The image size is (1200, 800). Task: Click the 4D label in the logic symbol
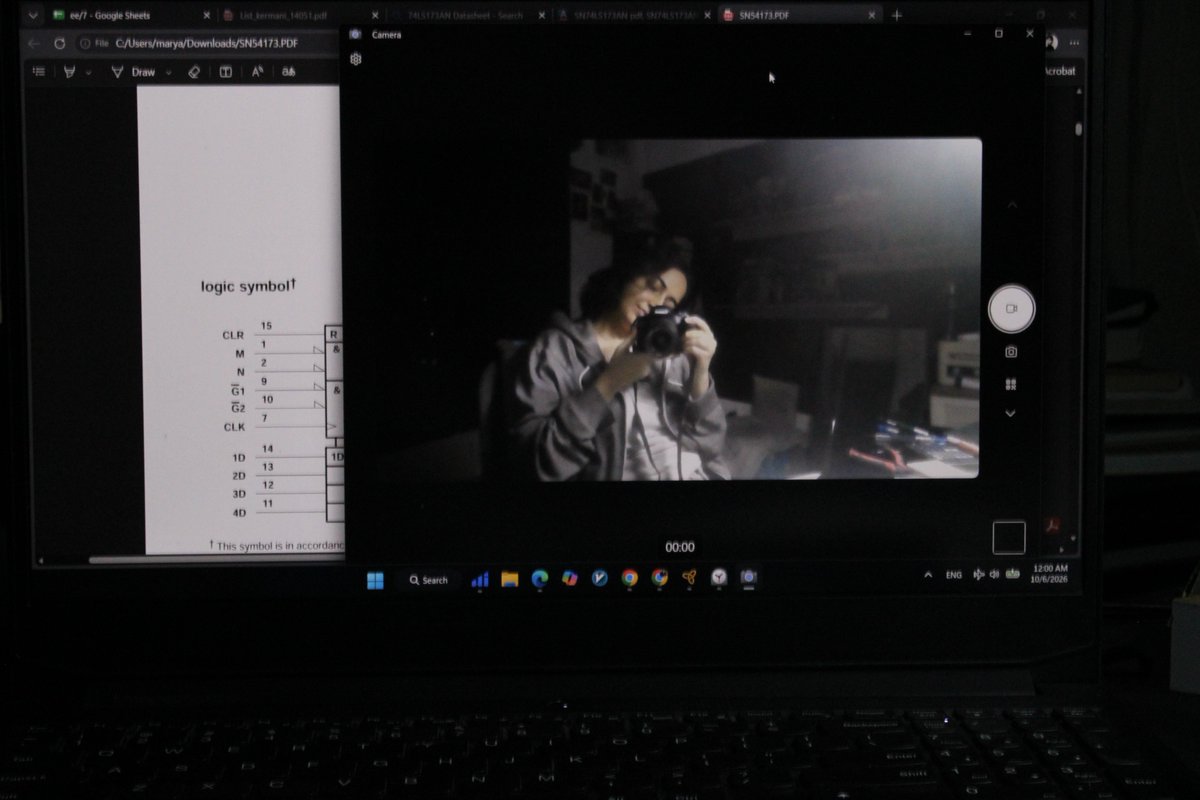click(x=239, y=513)
